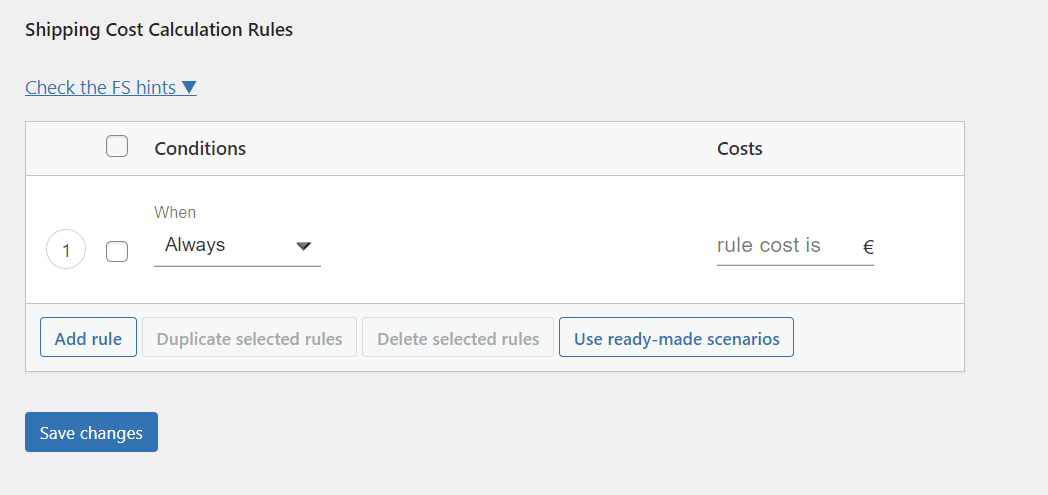
Task: Click Delete selected rules button
Action: tap(458, 338)
